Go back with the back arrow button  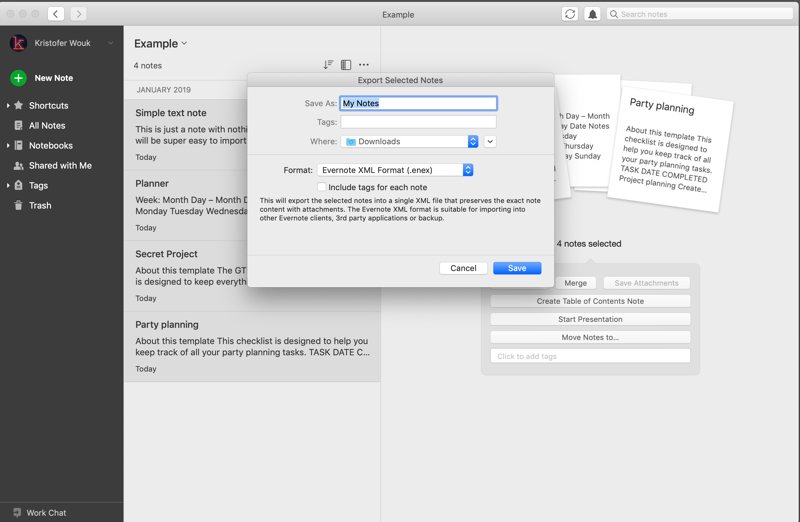point(56,14)
